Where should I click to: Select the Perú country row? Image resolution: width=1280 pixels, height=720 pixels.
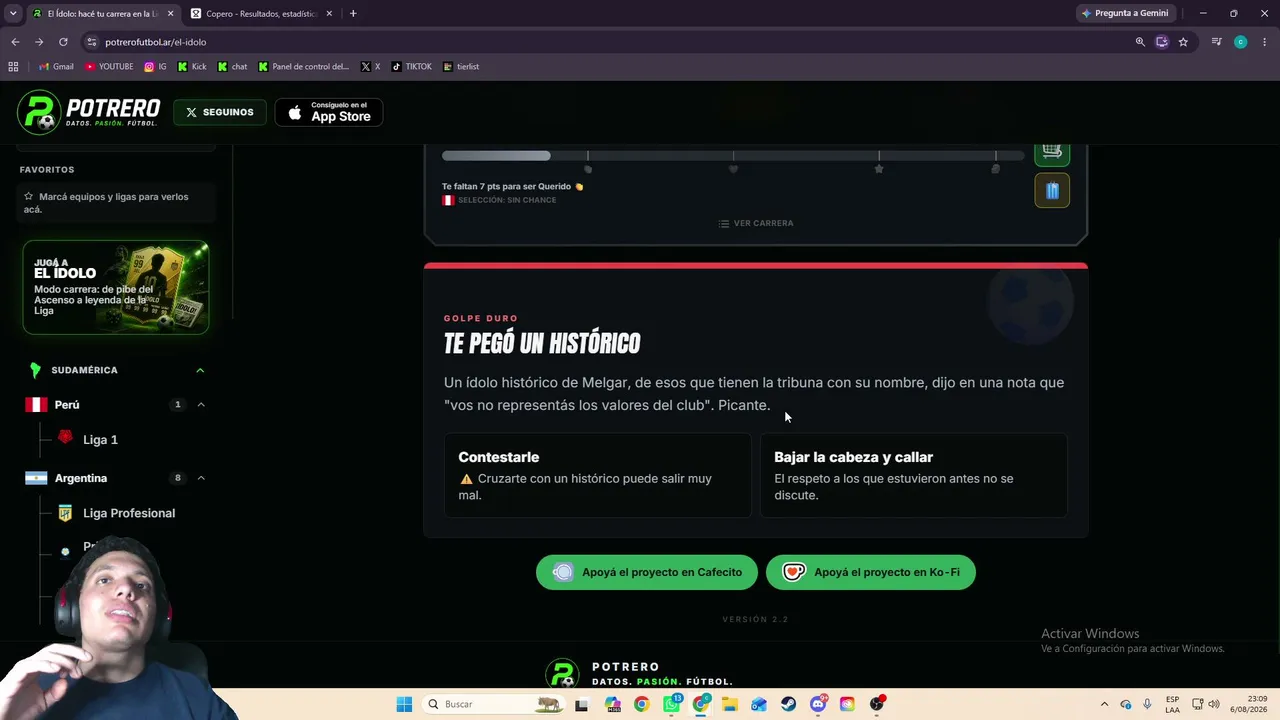[115, 405]
